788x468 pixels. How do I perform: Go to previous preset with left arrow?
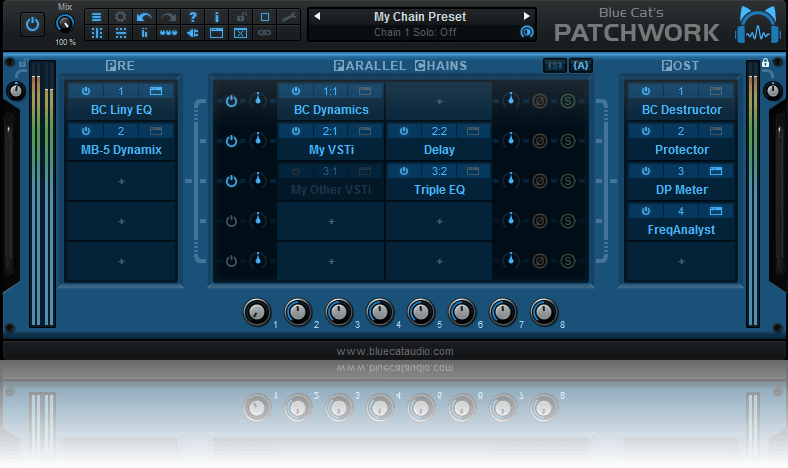(317, 16)
